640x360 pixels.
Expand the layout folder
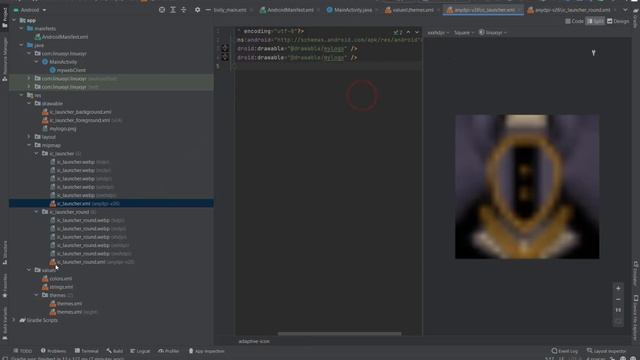(x=29, y=137)
